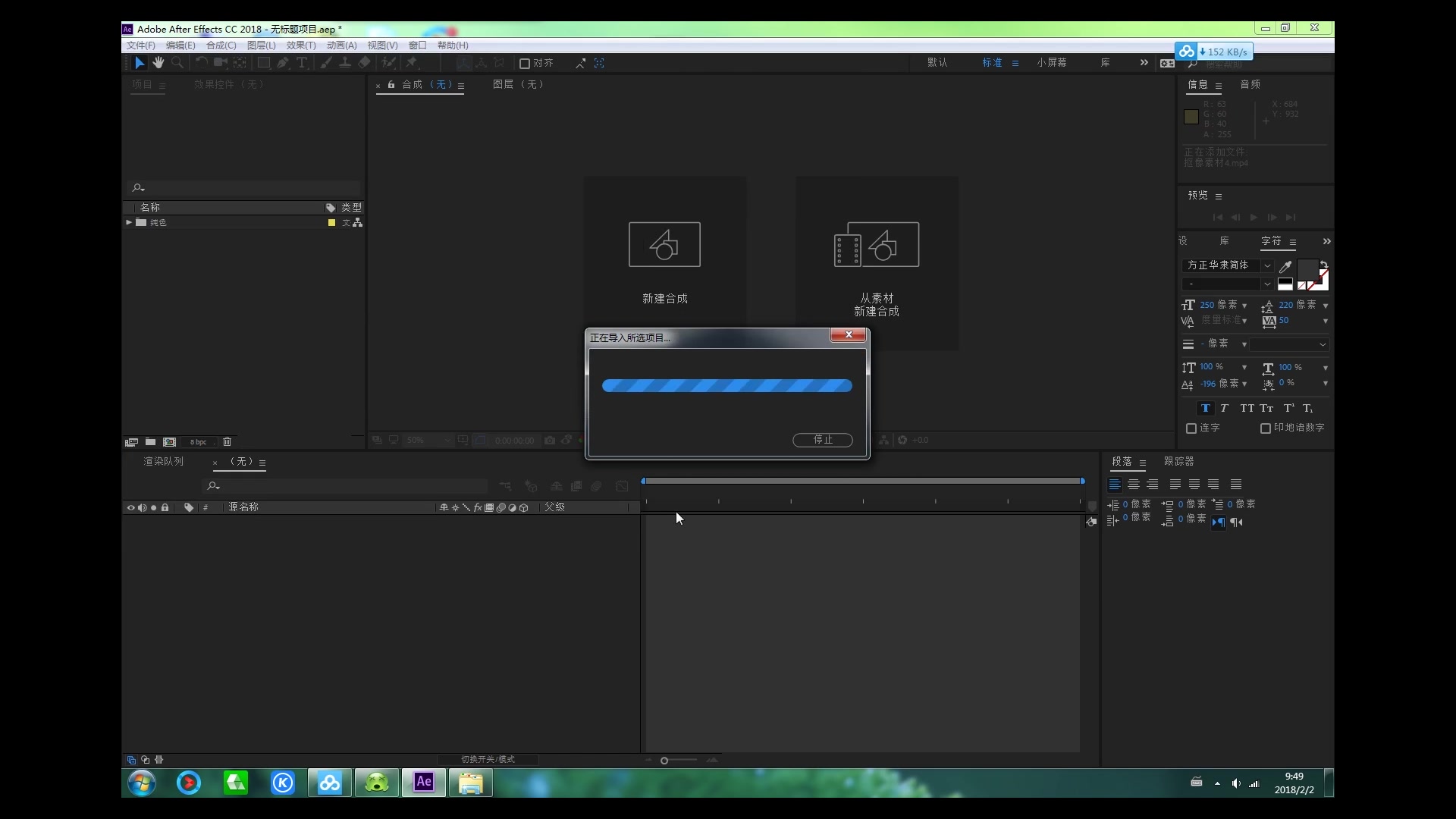The image size is (1456, 819).
Task: Click the eyedropper in Character panel
Action: coord(1285,266)
